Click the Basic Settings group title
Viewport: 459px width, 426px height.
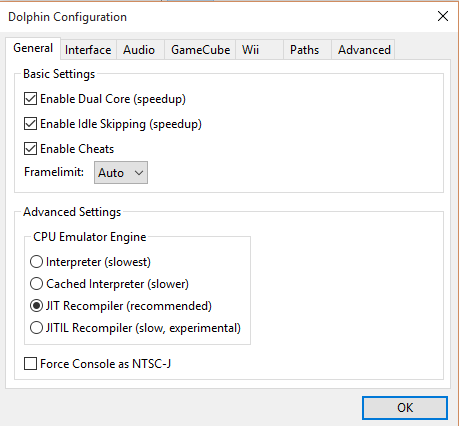(x=59, y=74)
